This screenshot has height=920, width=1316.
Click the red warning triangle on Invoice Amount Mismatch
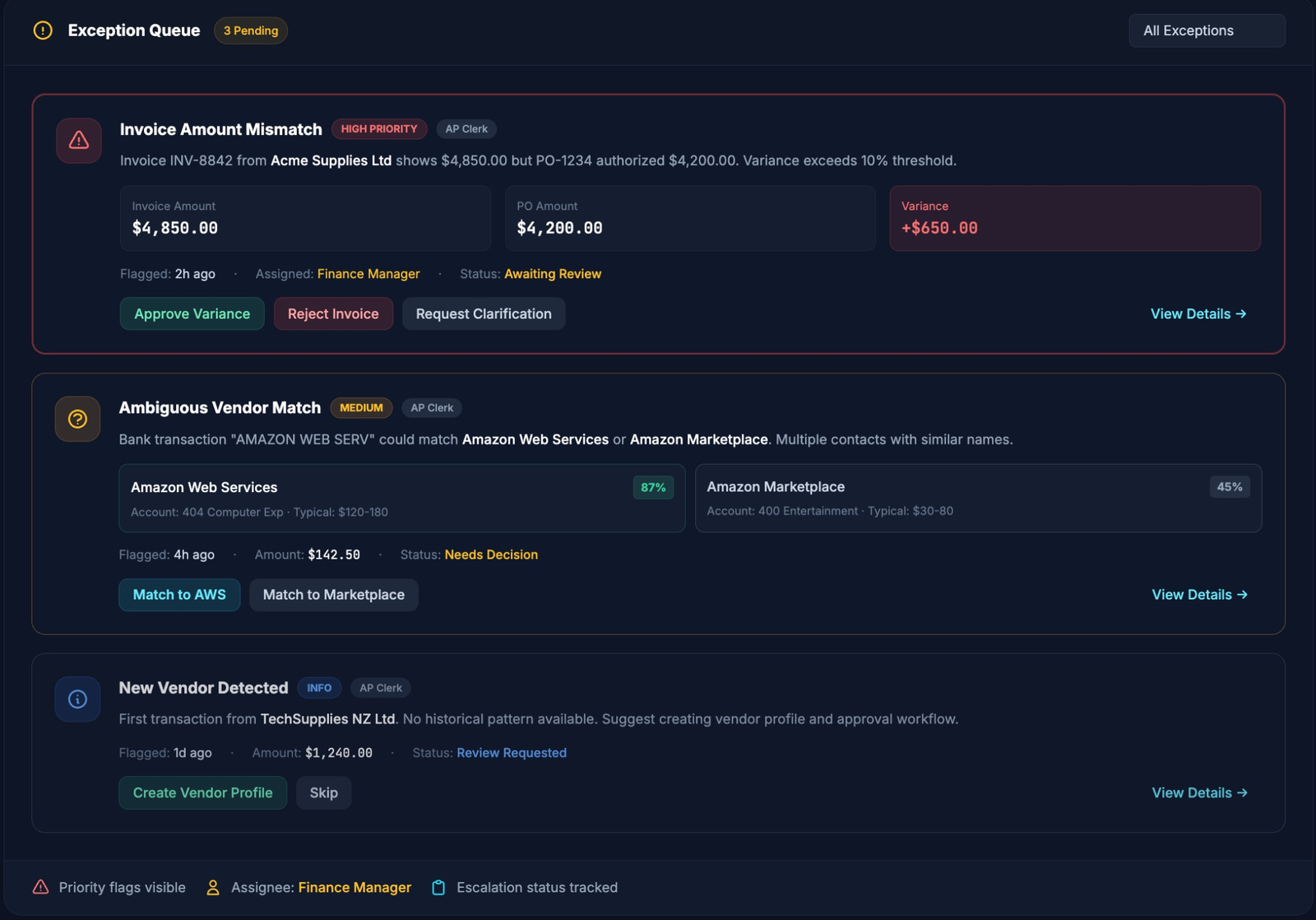[76, 140]
